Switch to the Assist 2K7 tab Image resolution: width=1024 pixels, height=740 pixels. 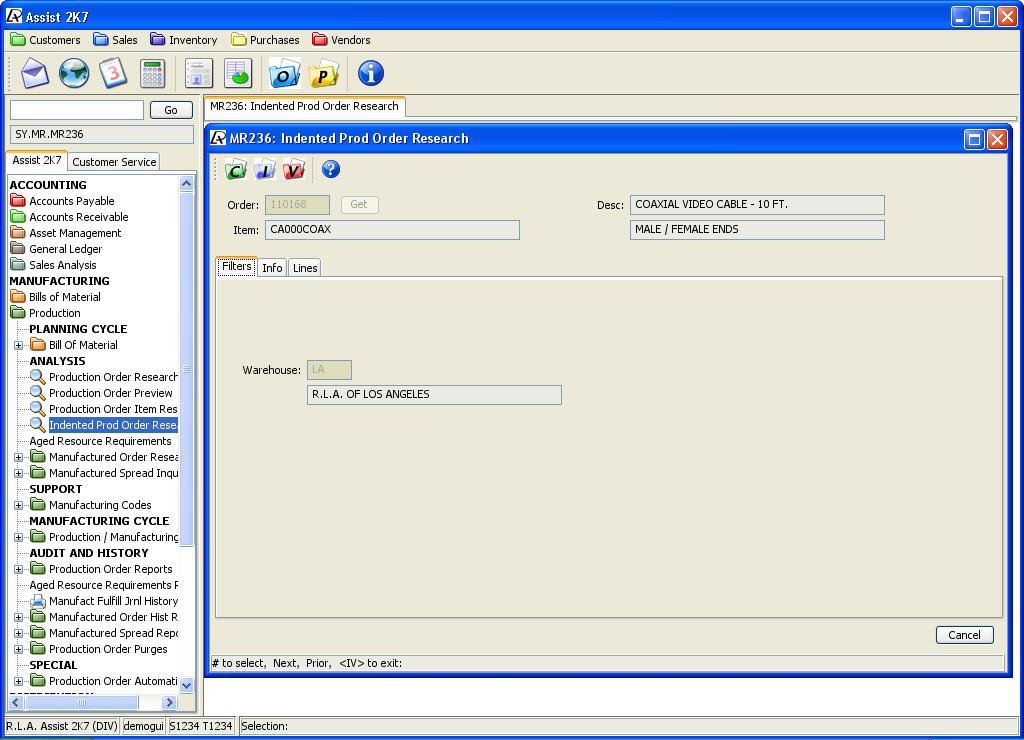tap(37, 160)
